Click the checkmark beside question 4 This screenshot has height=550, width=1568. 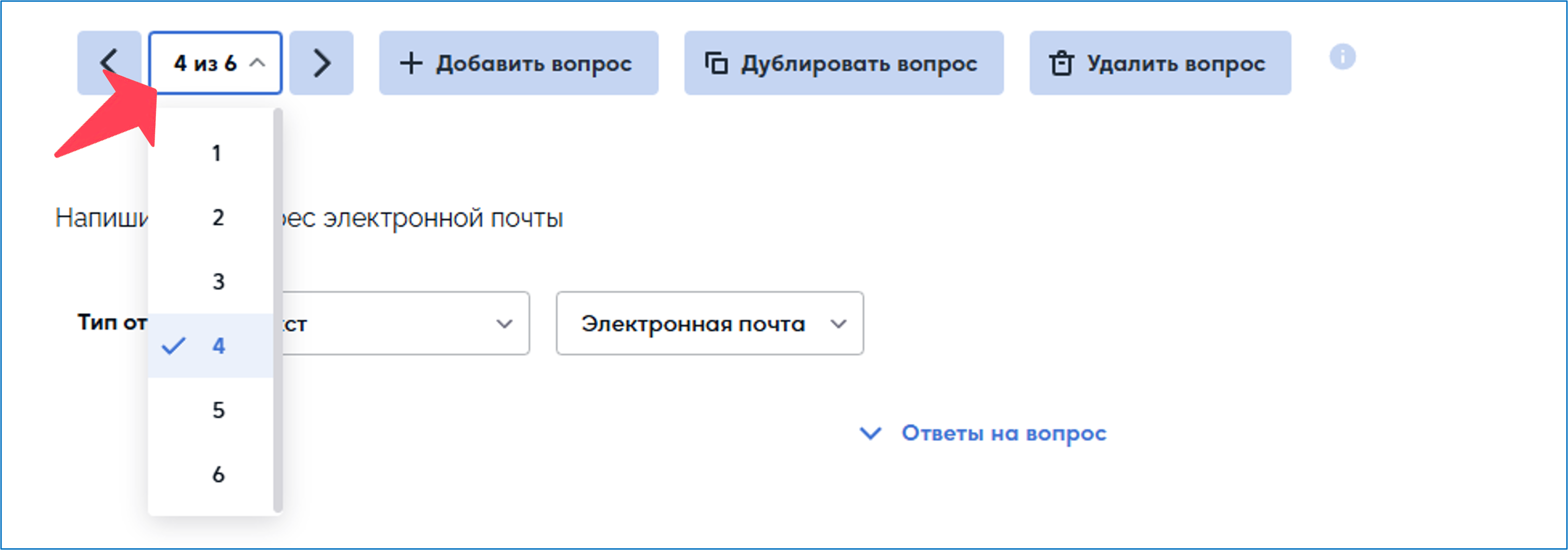(x=173, y=346)
